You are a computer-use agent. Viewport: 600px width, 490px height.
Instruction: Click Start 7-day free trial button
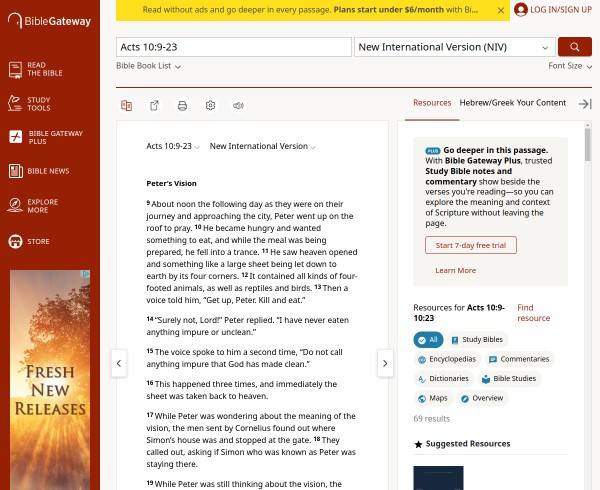471,245
